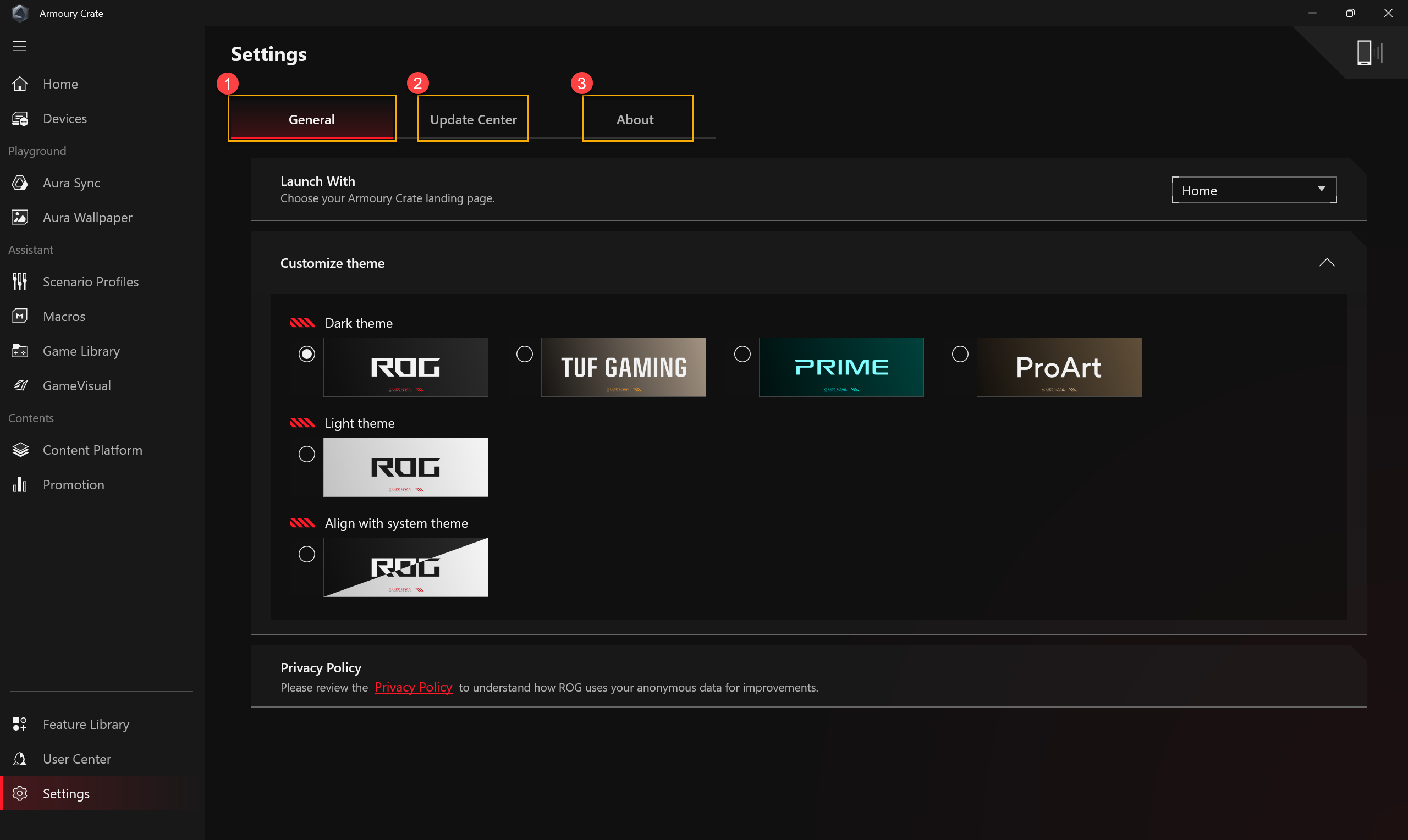Click the Settings gear icon
This screenshot has width=1408, height=840.
(x=20, y=793)
